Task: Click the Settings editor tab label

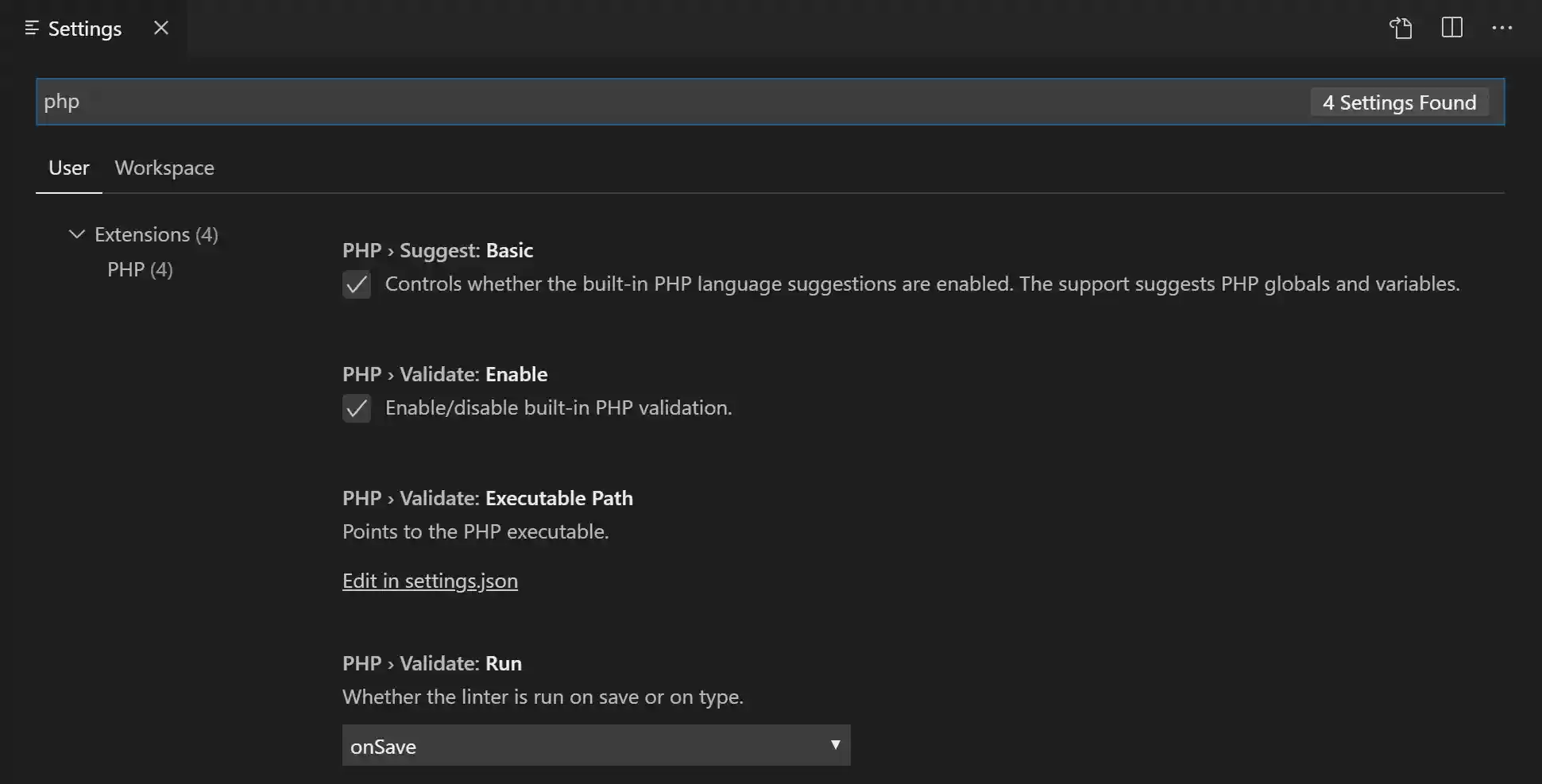Action: coord(85,29)
